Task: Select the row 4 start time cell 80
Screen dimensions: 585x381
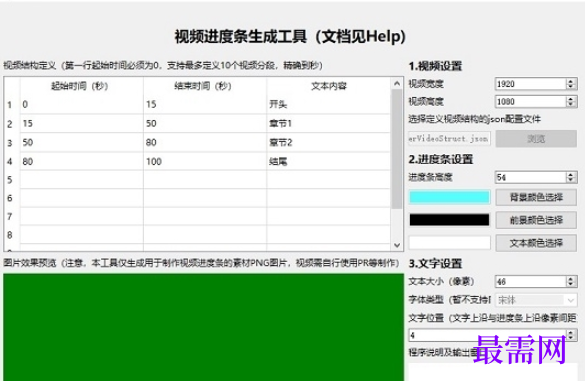Action: pos(82,162)
